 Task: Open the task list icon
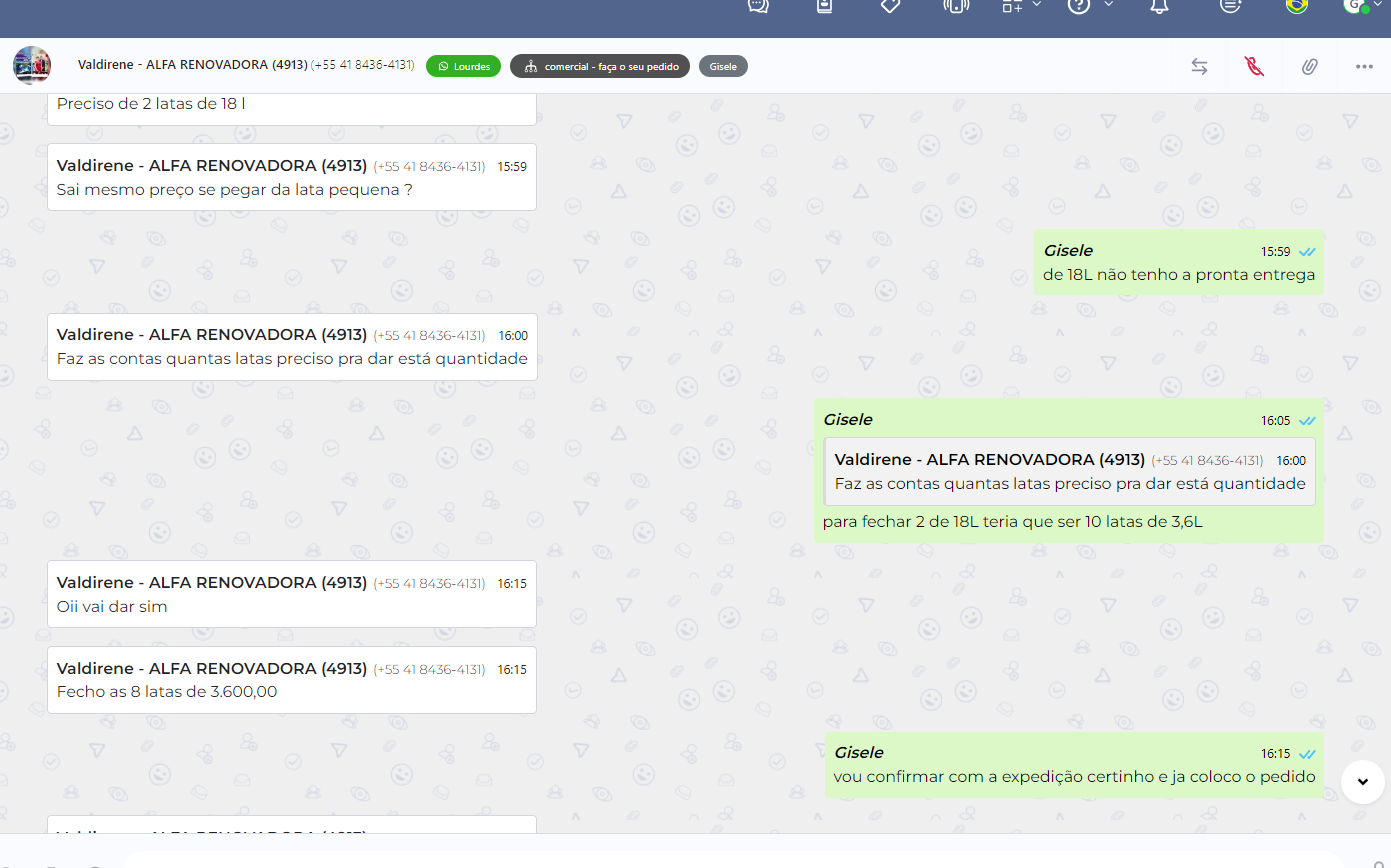[1231, 6]
